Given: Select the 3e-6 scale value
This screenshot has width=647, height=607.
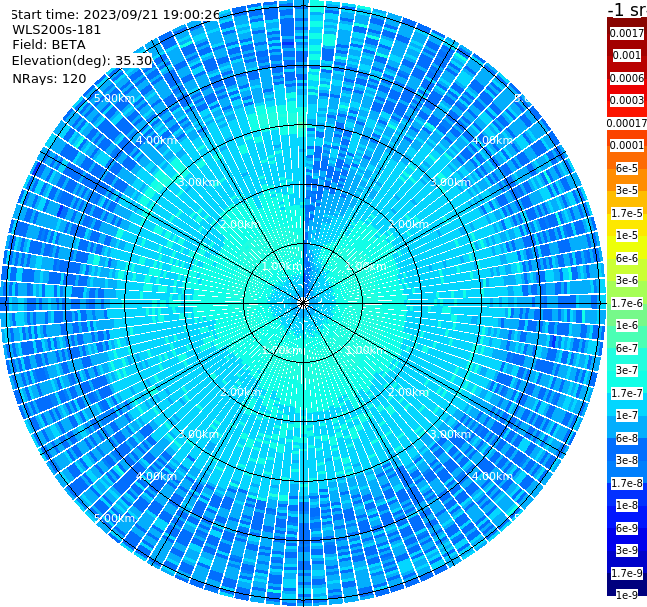Looking at the screenshot, I should pyautogui.click(x=626, y=280).
